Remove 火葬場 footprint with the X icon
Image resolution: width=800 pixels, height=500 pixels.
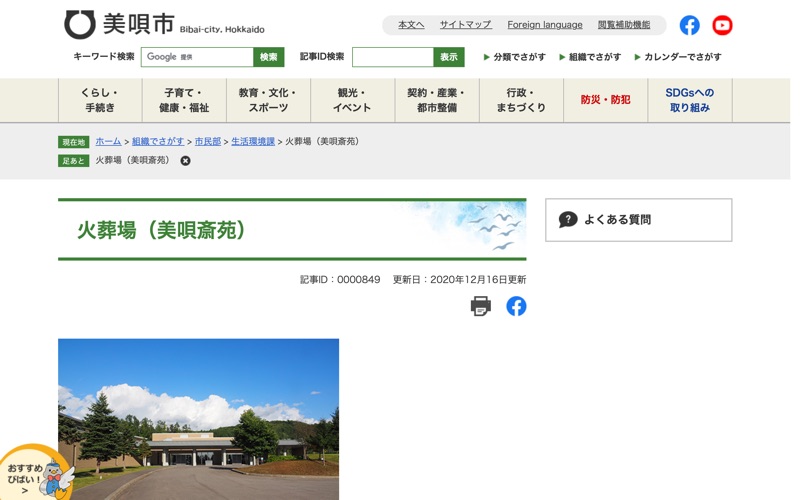185,161
